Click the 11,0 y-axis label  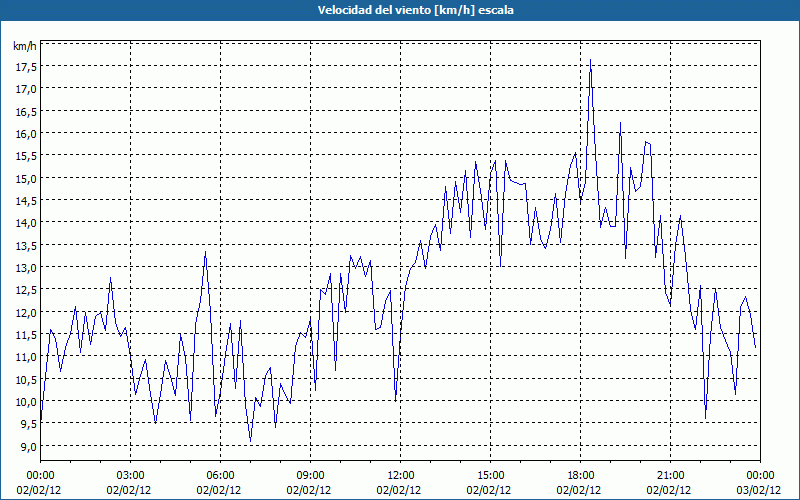point(27,357)
